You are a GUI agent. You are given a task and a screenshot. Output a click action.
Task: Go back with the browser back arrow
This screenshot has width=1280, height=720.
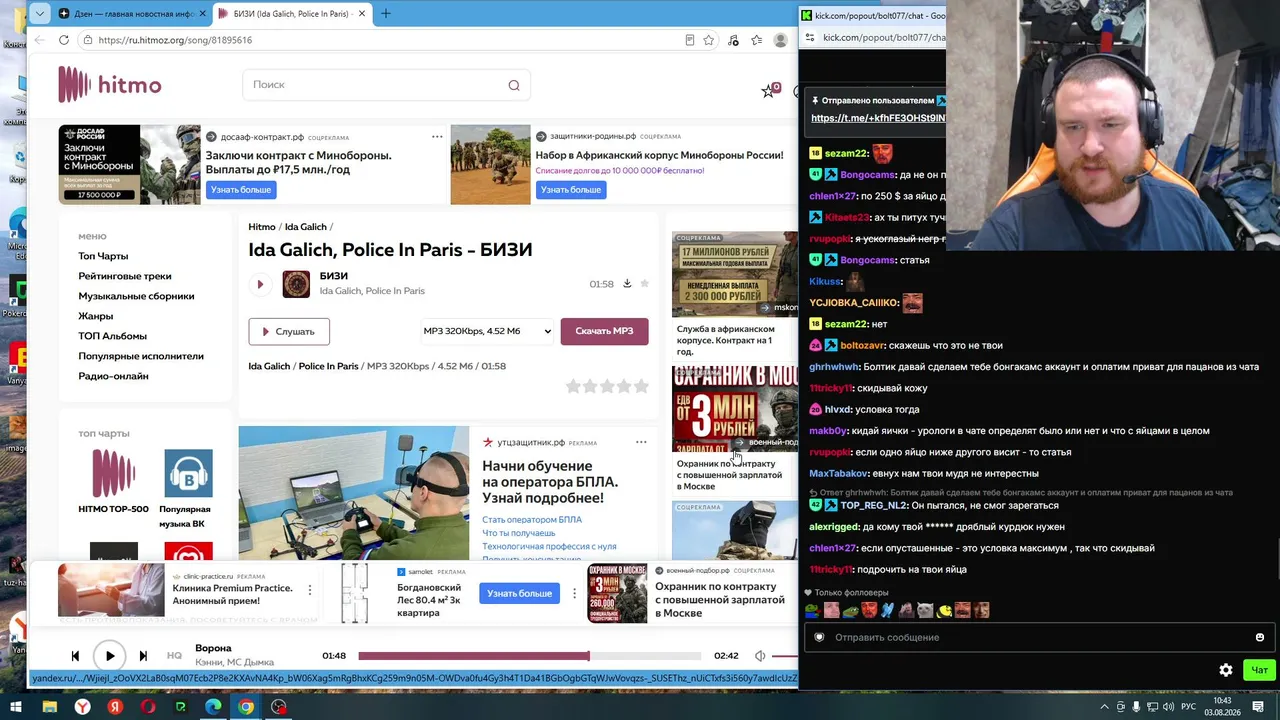click(39, 40)
